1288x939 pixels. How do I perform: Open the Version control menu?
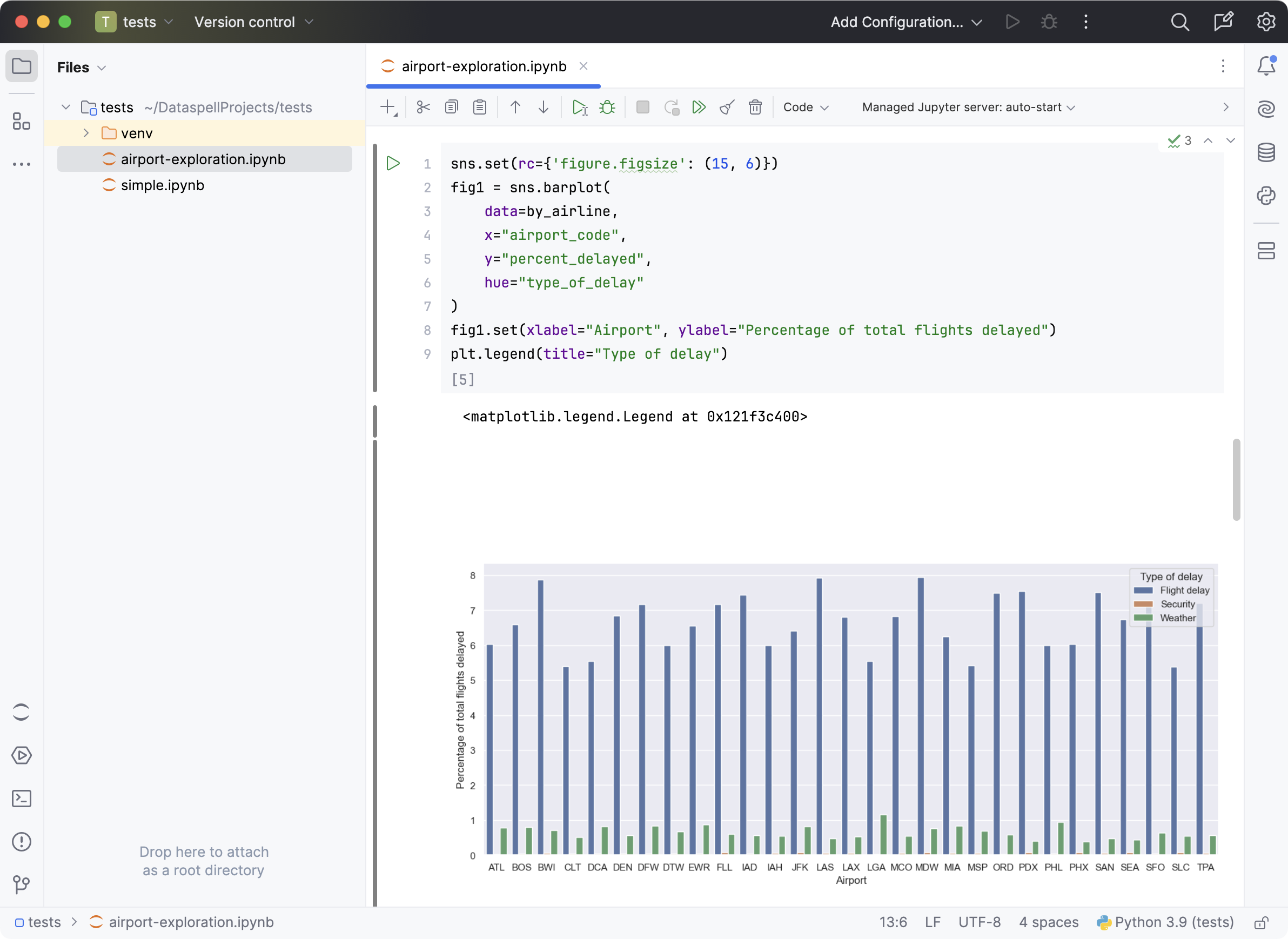[x=253, y=22]
